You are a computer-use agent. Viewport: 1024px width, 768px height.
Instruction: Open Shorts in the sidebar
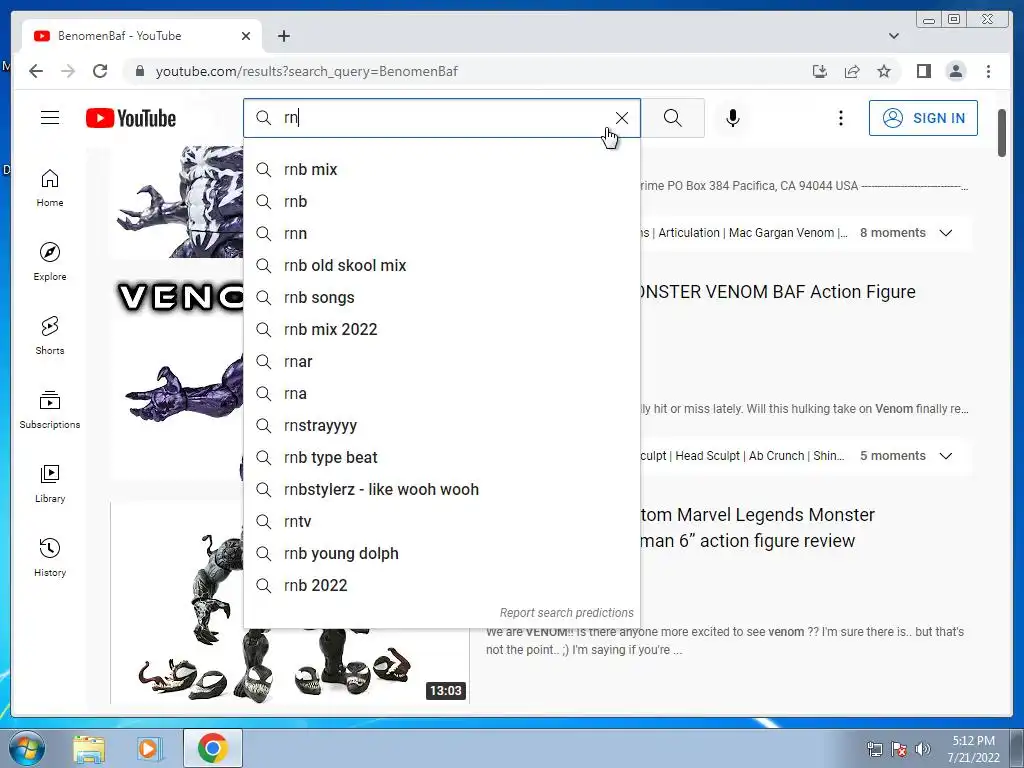pos(50,336)
